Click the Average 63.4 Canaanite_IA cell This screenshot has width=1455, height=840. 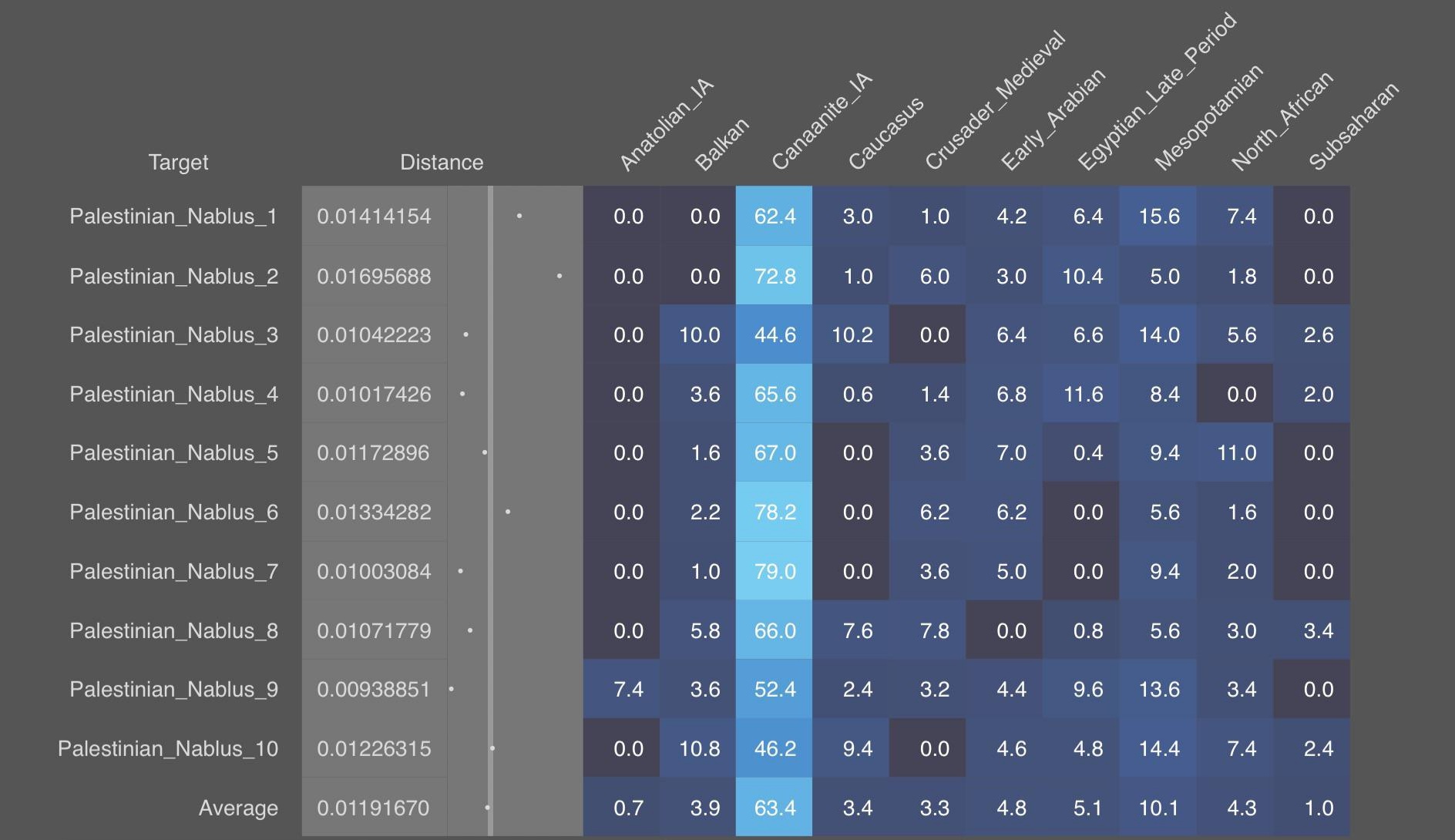(x=775, y=808)
